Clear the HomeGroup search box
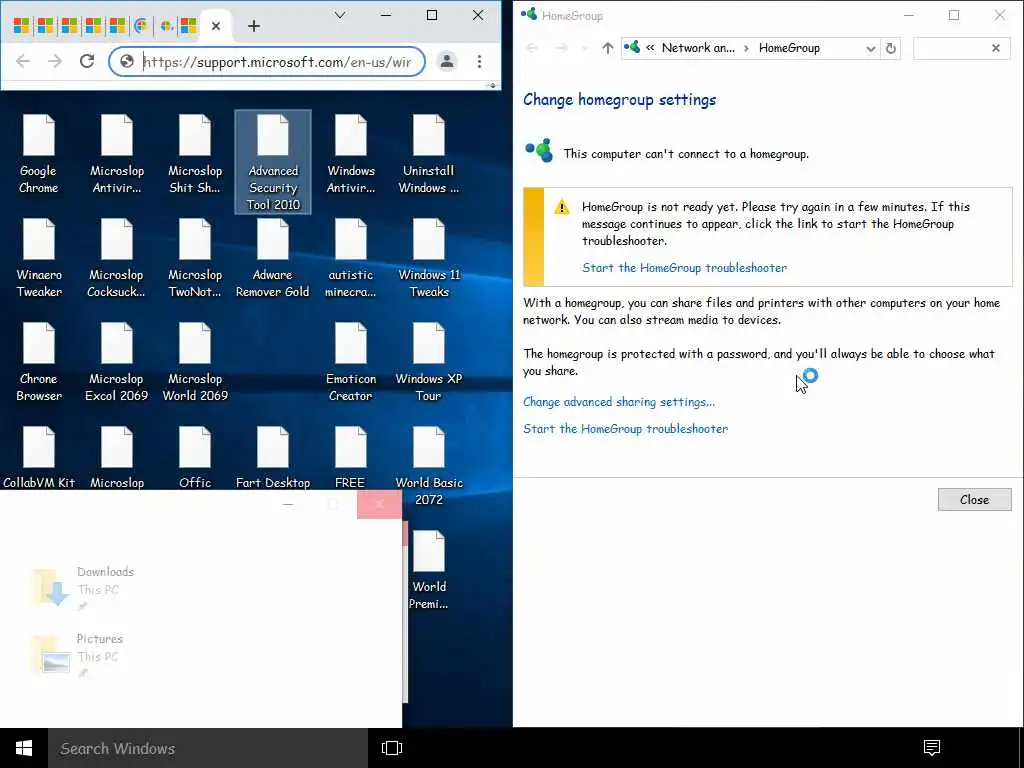The width and height of the screenshot is (1024, 768). (x=995, y=48)
